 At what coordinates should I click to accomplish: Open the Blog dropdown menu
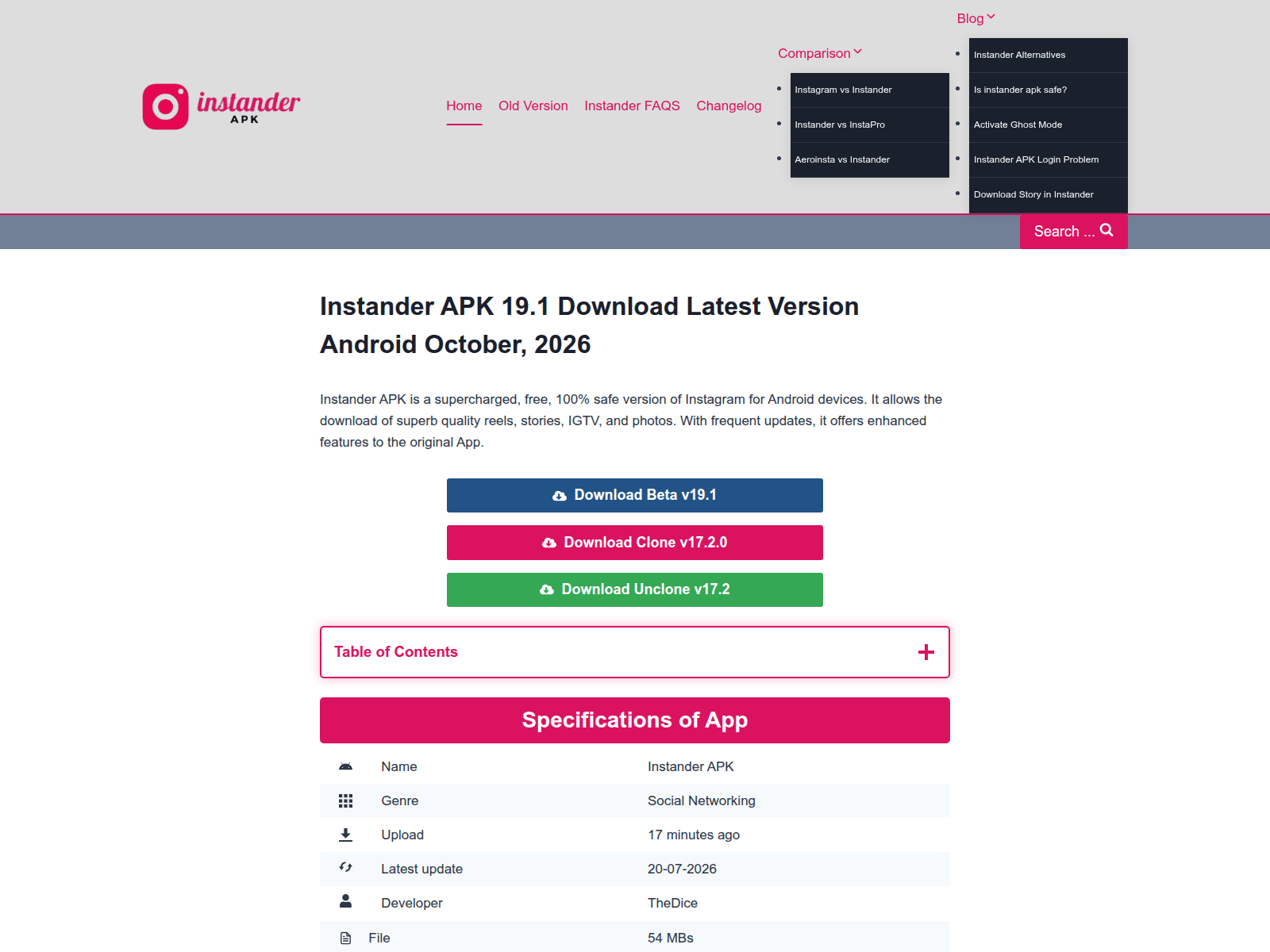(976, 18)
